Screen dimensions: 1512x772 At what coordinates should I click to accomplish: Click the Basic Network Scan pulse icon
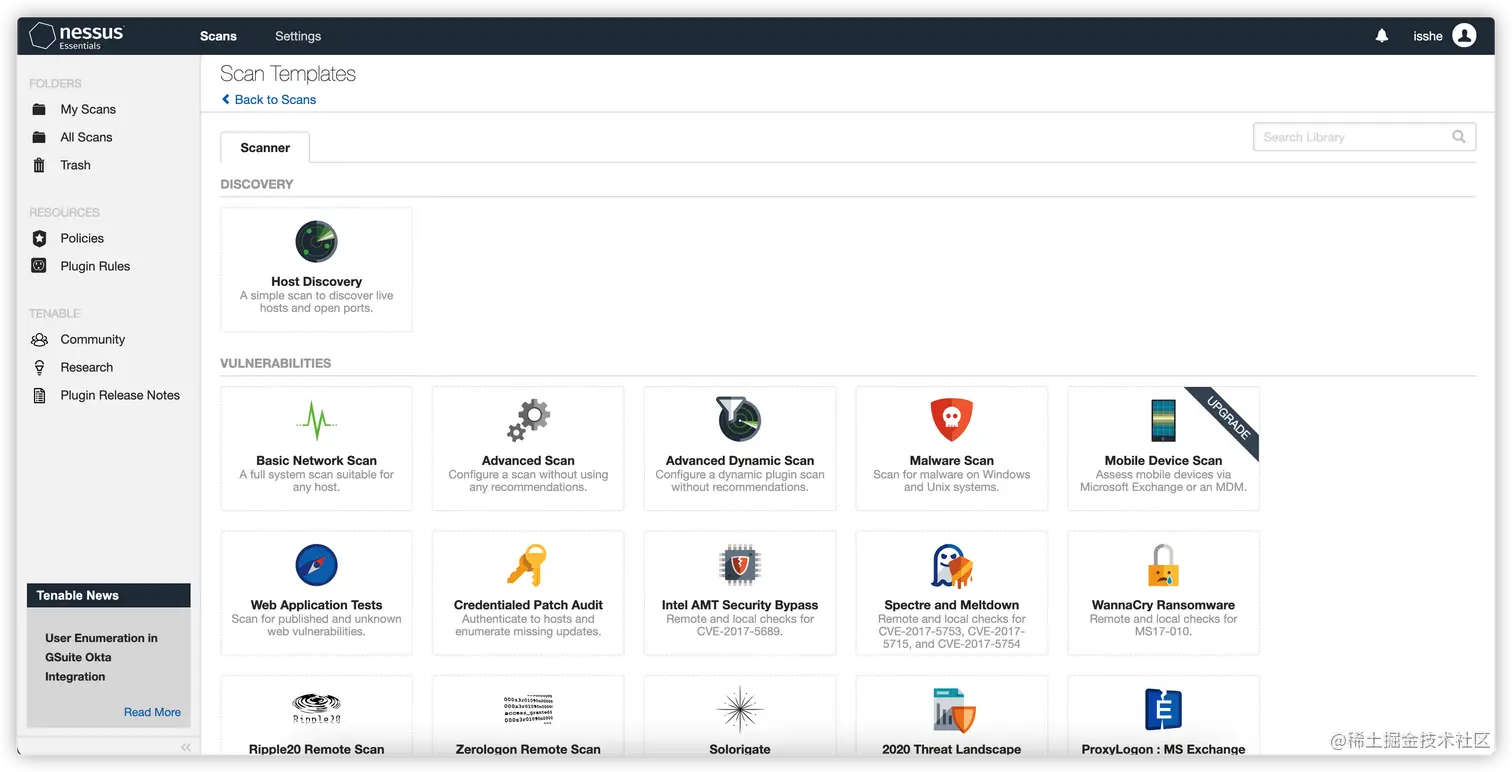click(x=316, y=421)
